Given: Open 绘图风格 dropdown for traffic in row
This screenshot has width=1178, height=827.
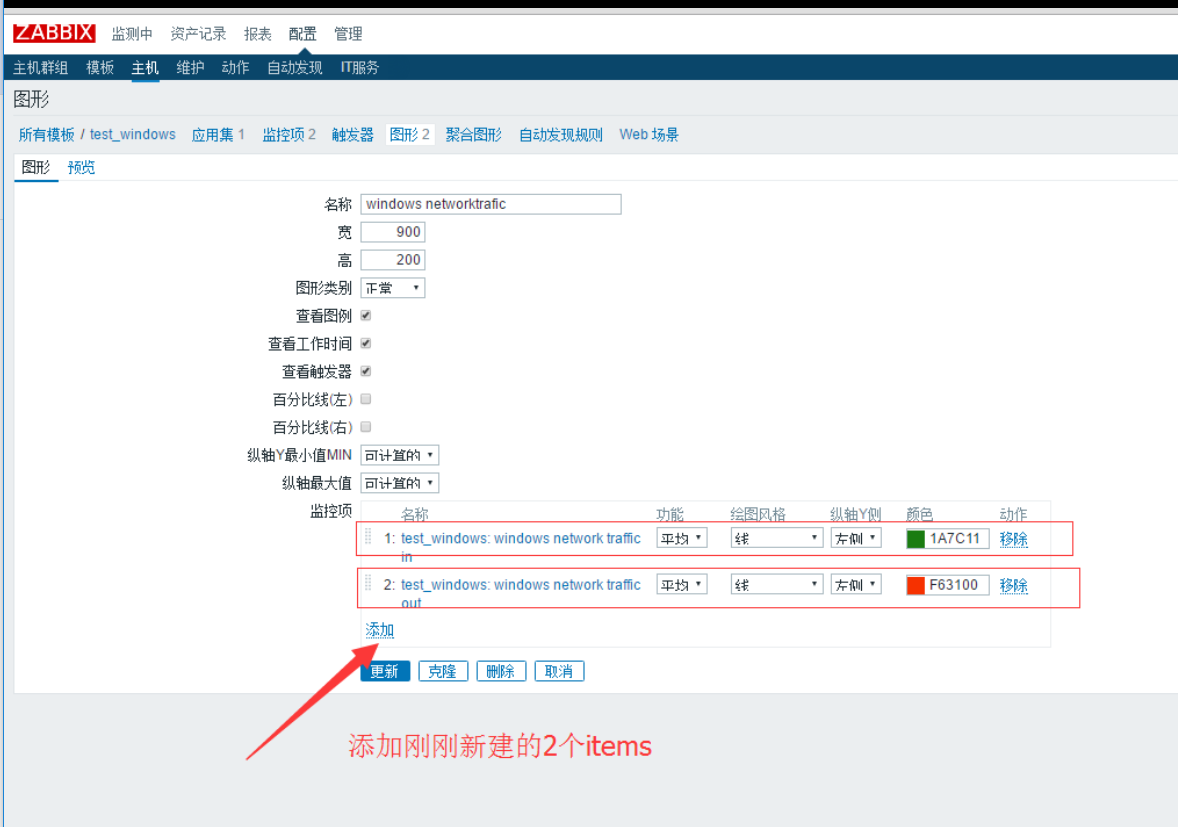Looking at the screenshot, I should tap(776, 539).
